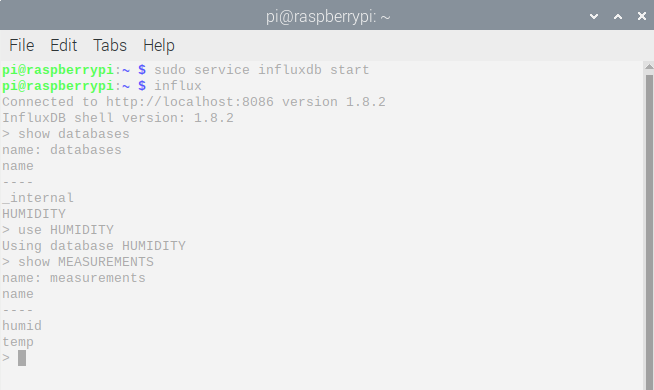Image resolution: width=654 pixels, height=390 pixels.
Task: Click the '_internal' database name
Action: pos(38,198)
